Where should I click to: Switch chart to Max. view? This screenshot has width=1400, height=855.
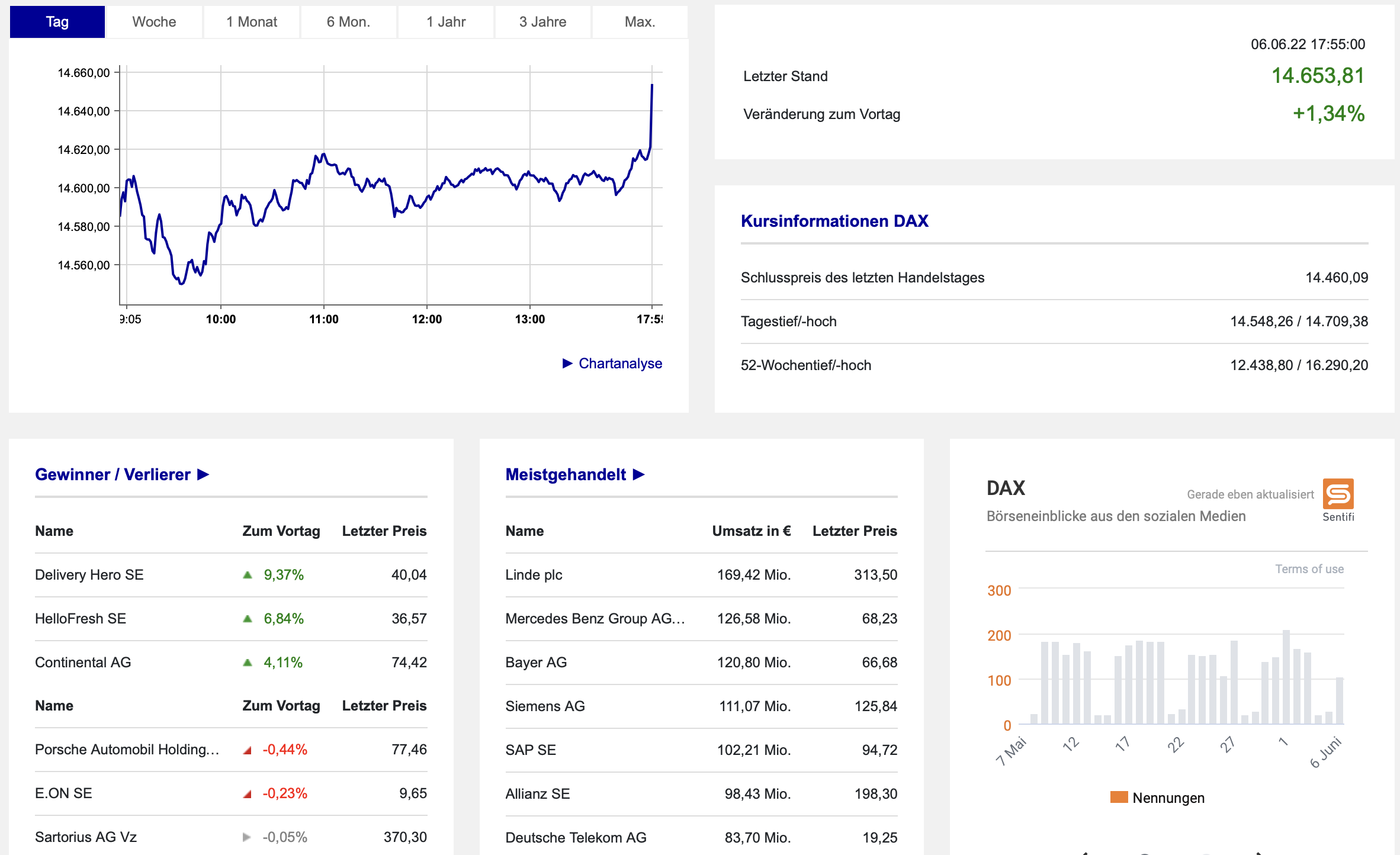[640, 22]
